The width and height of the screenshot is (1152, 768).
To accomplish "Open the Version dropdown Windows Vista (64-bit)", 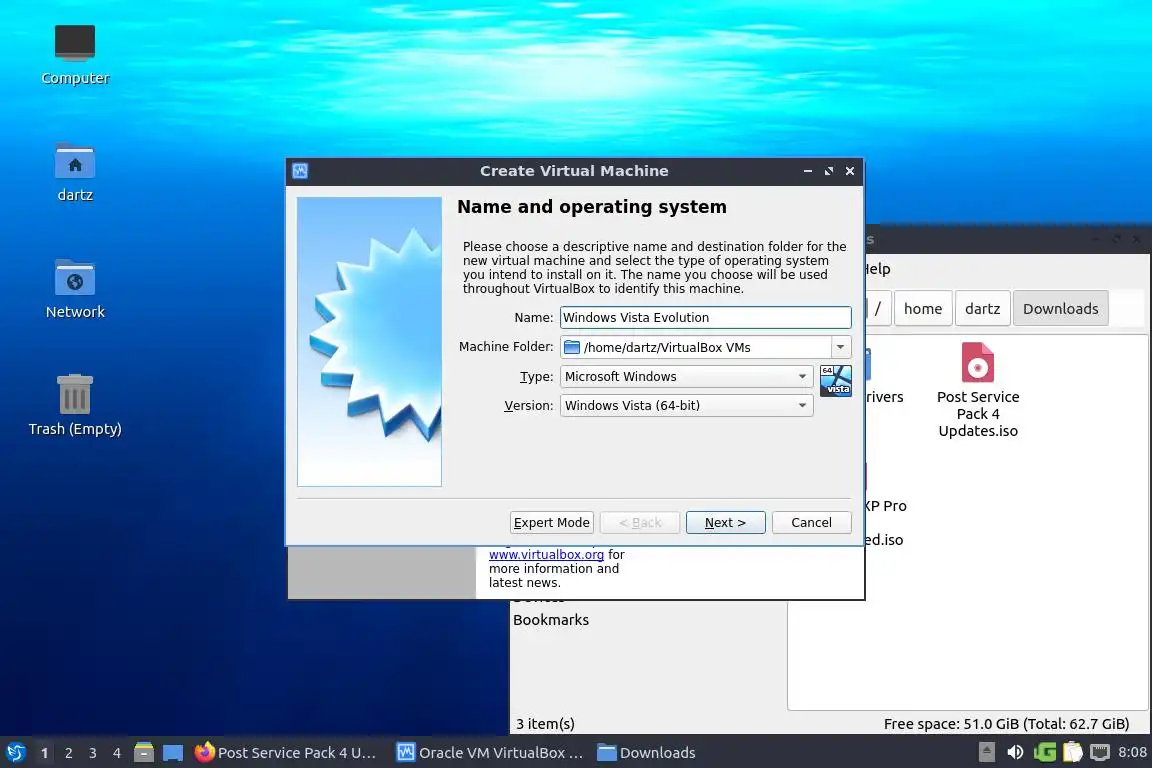I will (686, 406).
